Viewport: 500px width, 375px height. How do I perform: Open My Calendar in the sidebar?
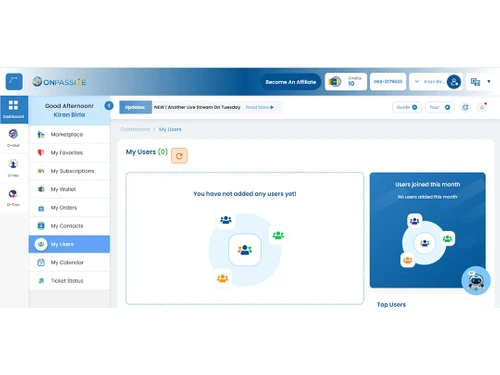point(69,262)
